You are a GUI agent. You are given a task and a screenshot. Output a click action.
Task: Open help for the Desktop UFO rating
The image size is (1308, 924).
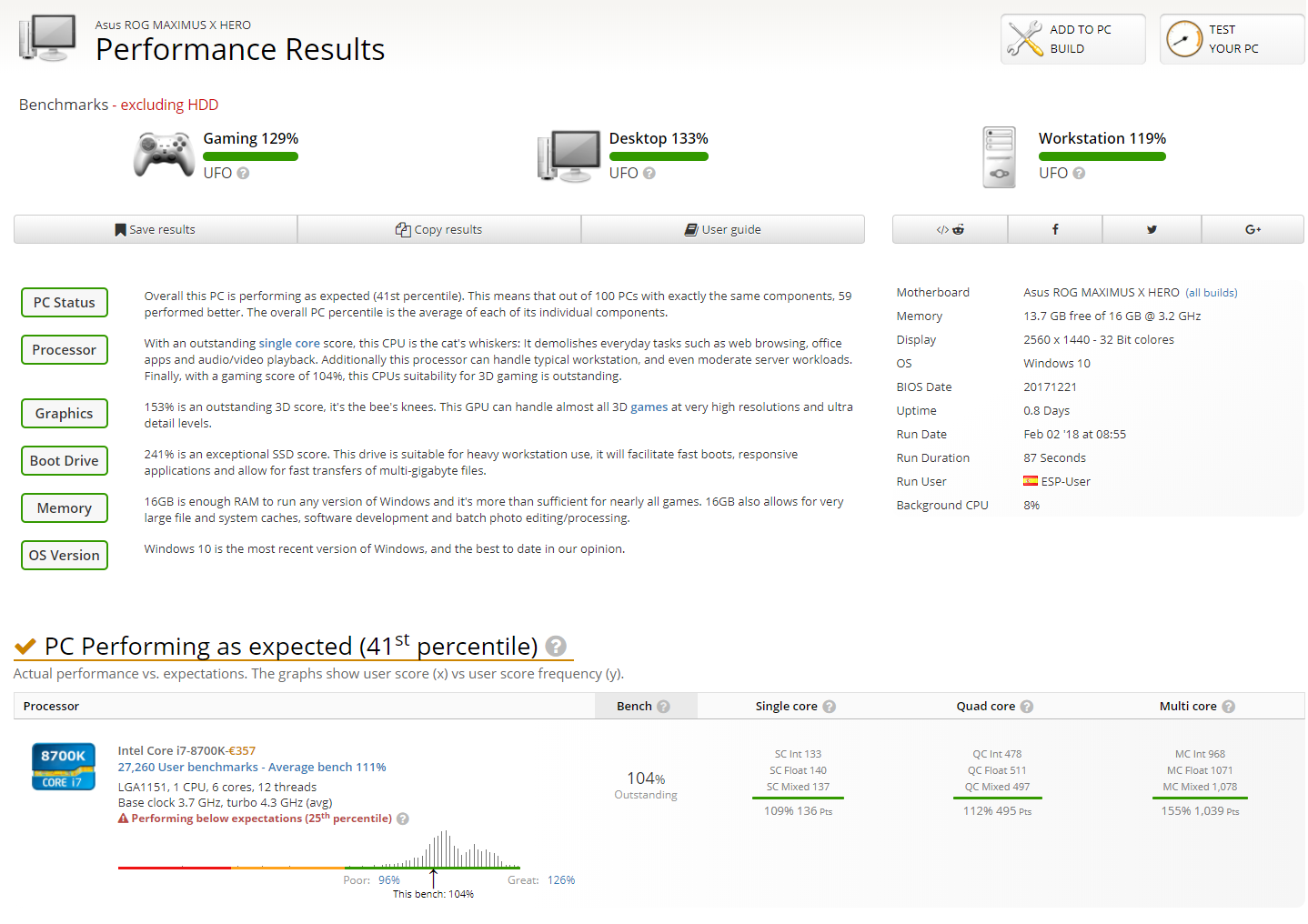[649, 173]
